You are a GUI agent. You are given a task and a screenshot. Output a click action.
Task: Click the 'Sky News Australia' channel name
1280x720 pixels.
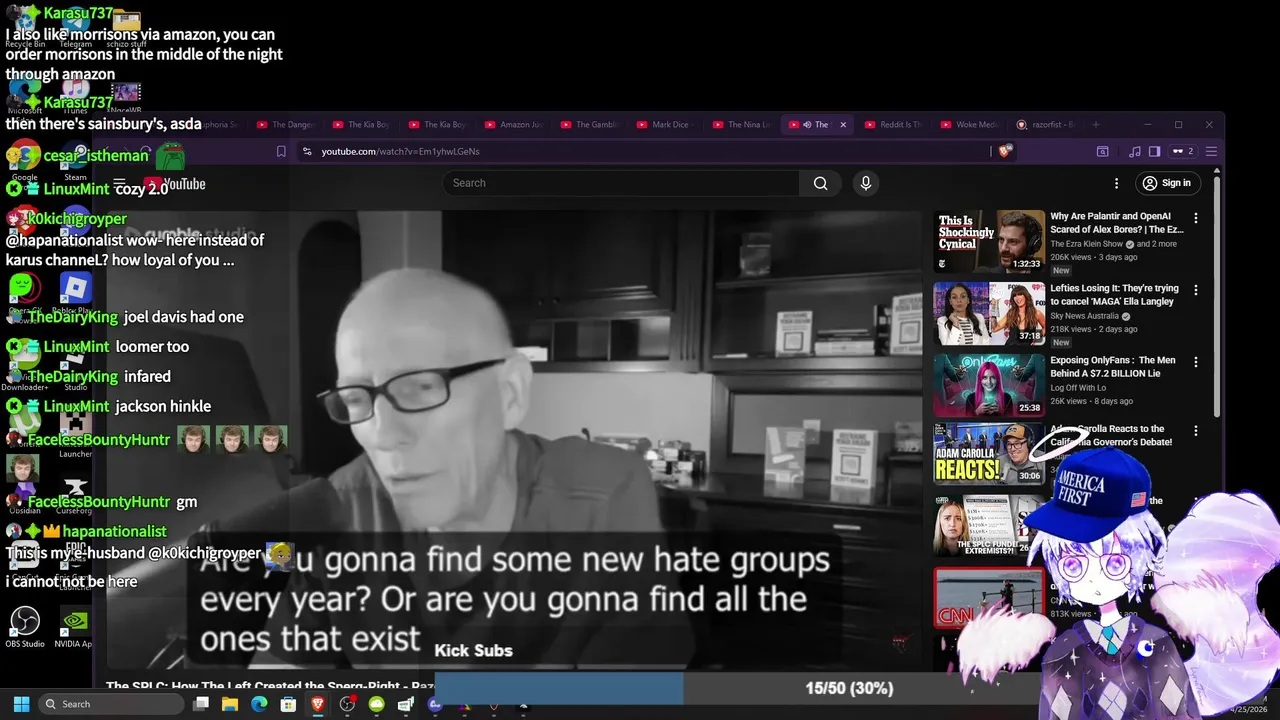coord(1087,316)
